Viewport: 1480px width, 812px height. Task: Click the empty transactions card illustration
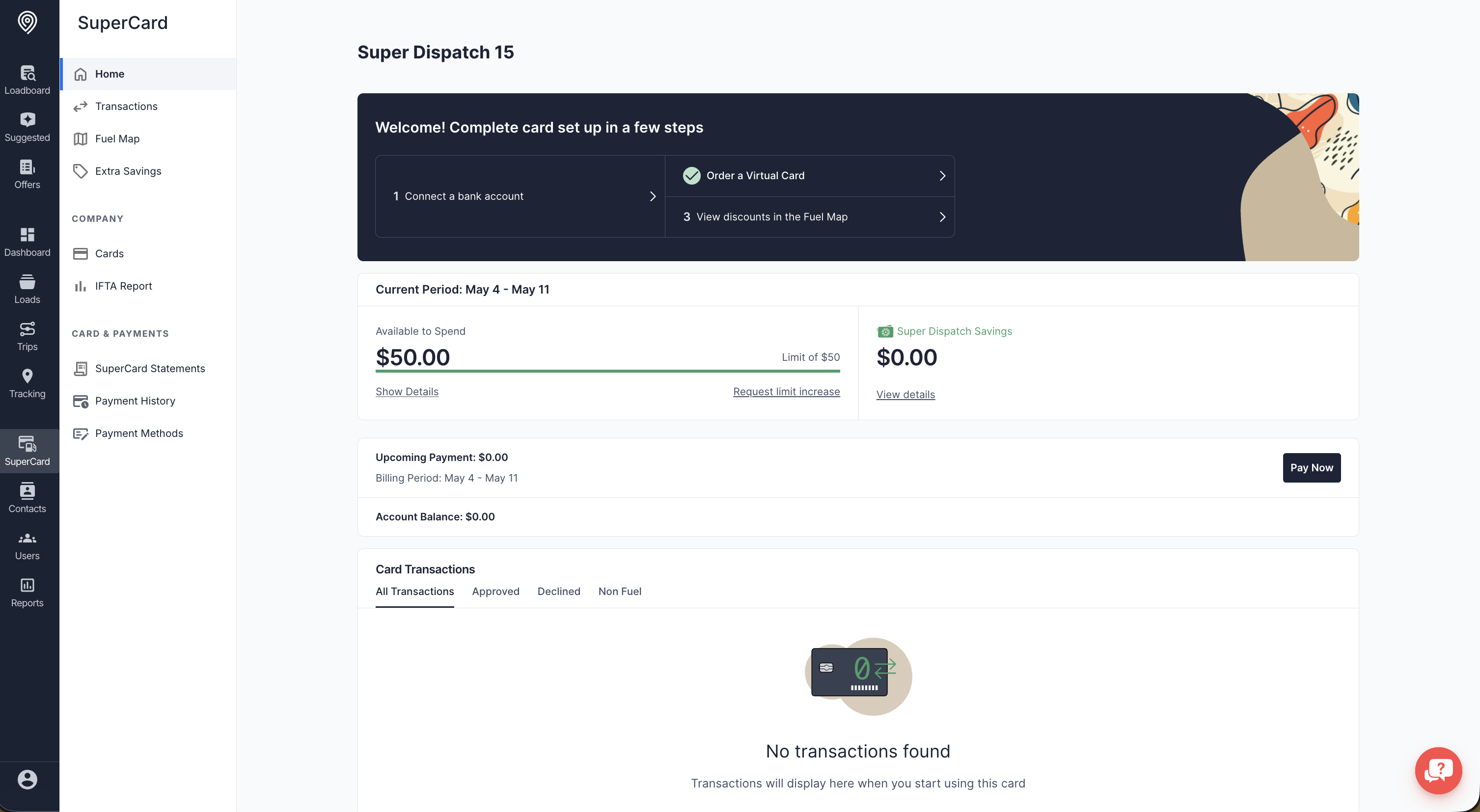point(858,677)
